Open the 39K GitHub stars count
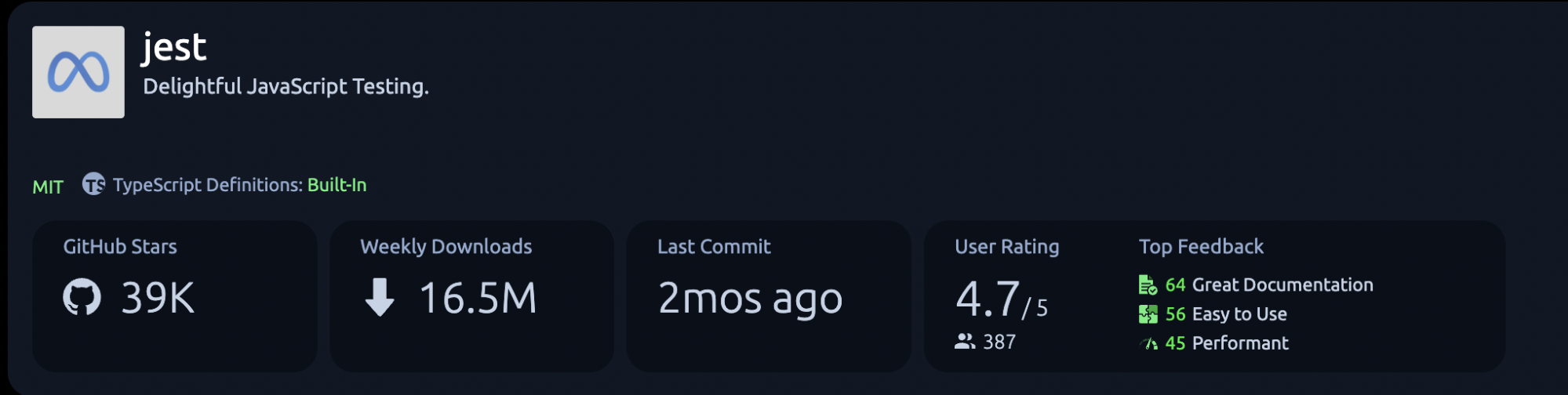This screenshot has width=1568, height=395. 158,299
